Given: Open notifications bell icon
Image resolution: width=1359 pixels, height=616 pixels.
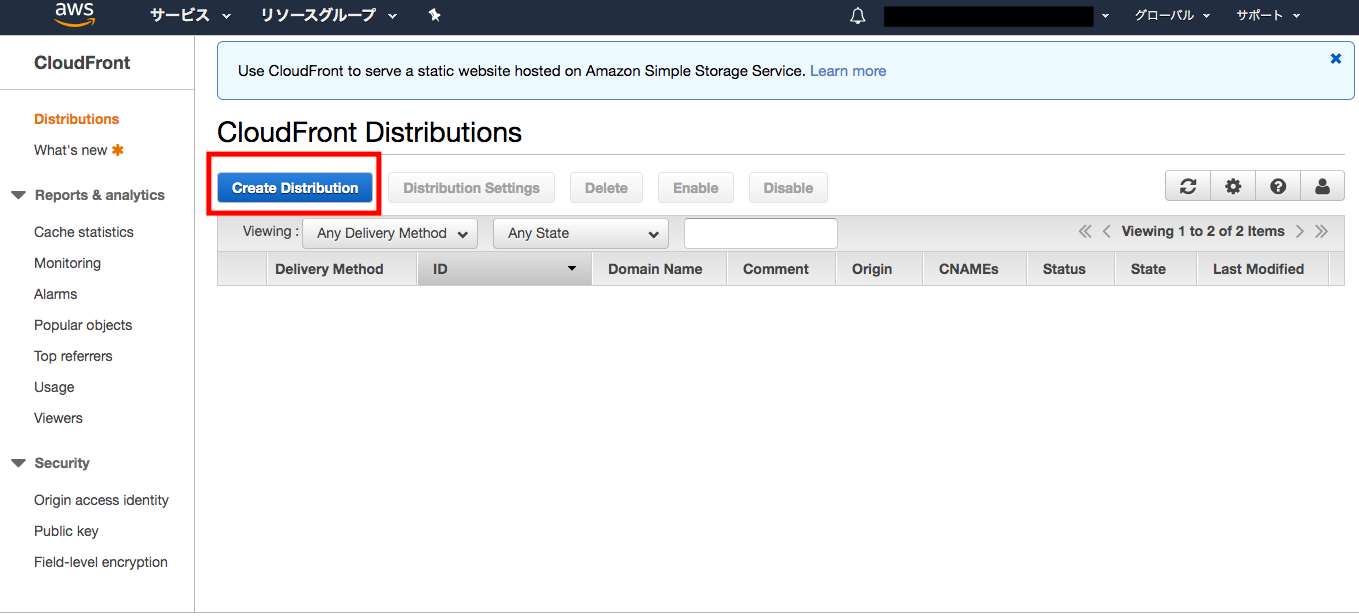Looking at the screenshot, I should pos(857,16).
